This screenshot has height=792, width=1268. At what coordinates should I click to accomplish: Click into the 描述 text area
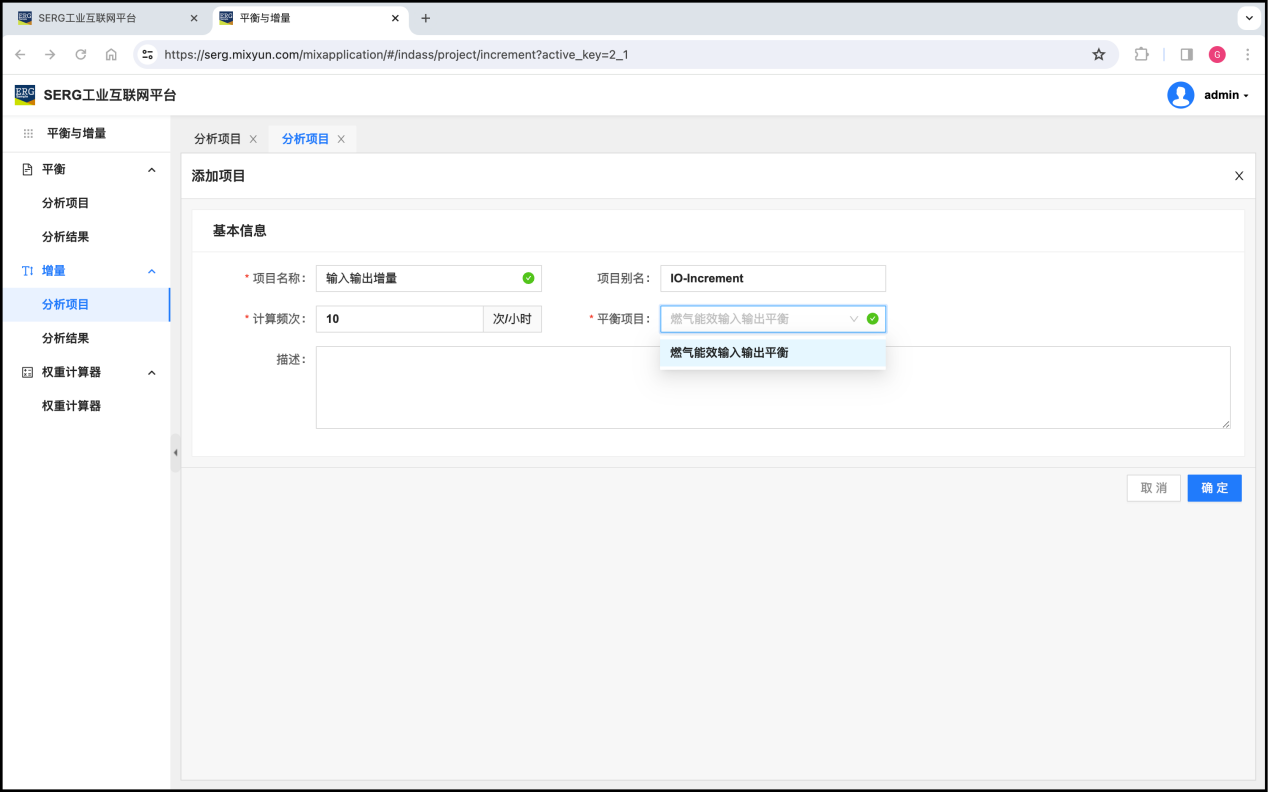coord(772,387)
